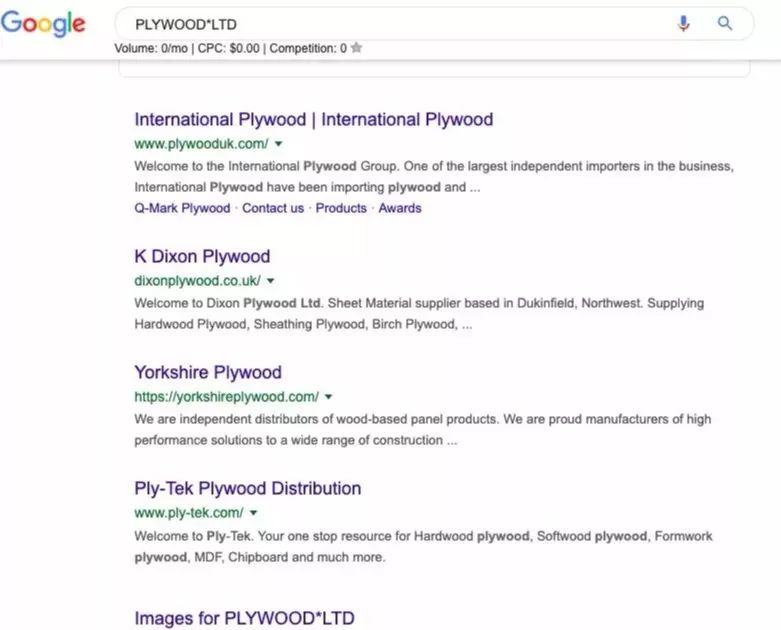This screenshot has height=630, width=781.
Task: Open Yorkshire Plywood result title
Action: [x=208, y=373]
